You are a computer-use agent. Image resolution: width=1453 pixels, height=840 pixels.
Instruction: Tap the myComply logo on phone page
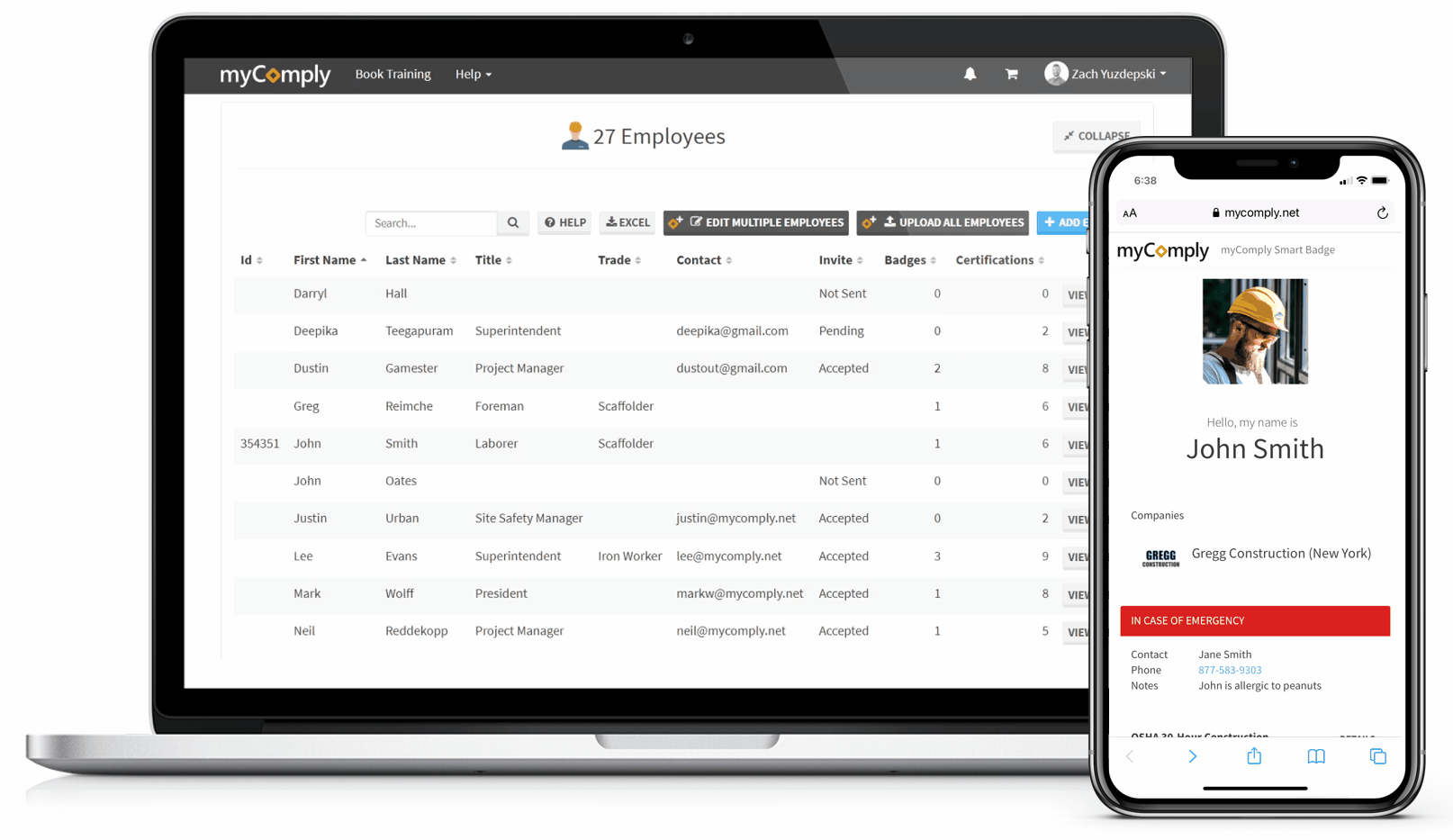(1162, 250)
